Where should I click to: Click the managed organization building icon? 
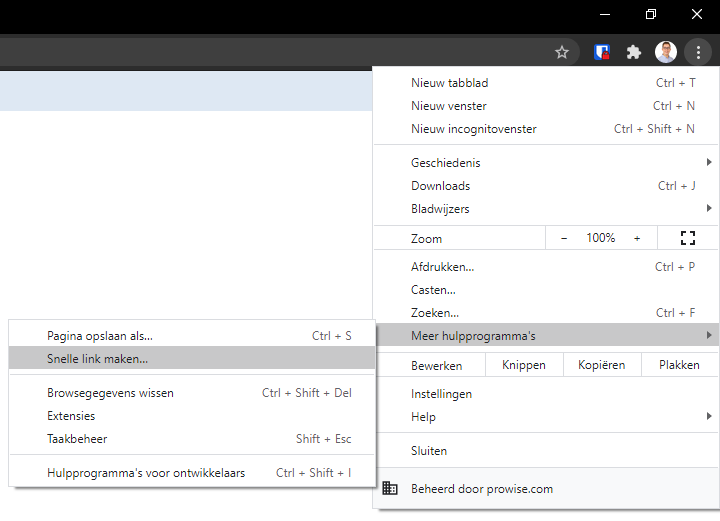(x=390, y=489)
